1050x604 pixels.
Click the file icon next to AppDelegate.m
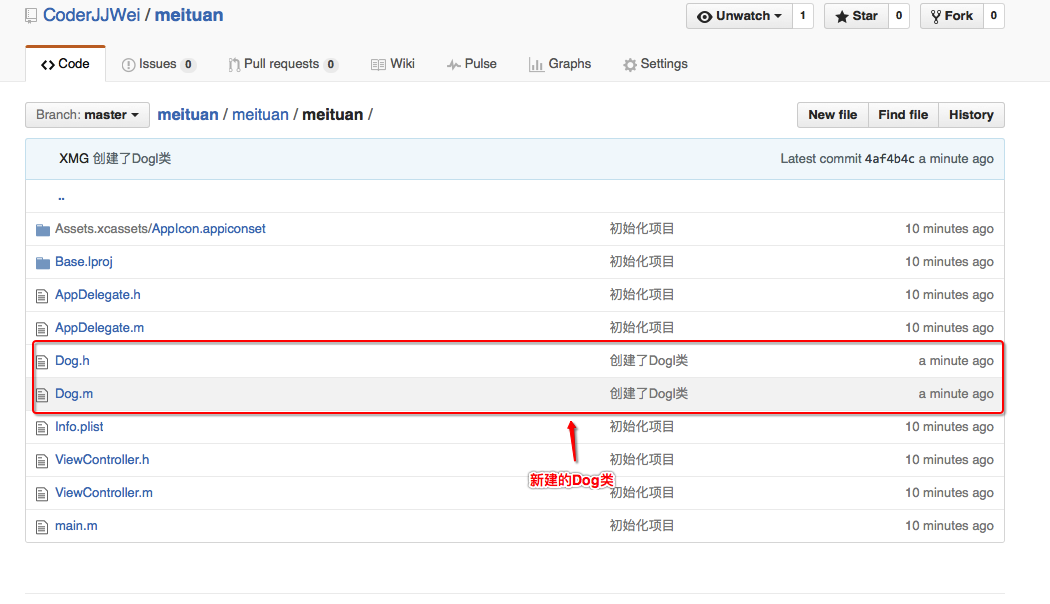click(42, 329)
